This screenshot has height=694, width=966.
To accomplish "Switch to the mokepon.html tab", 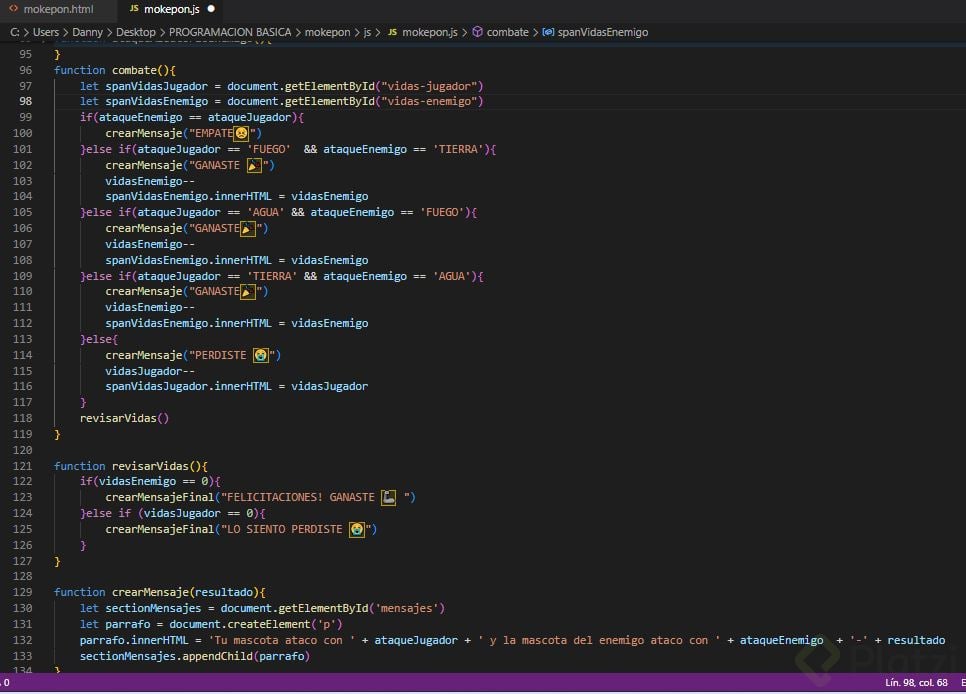I will coord(58,9).
